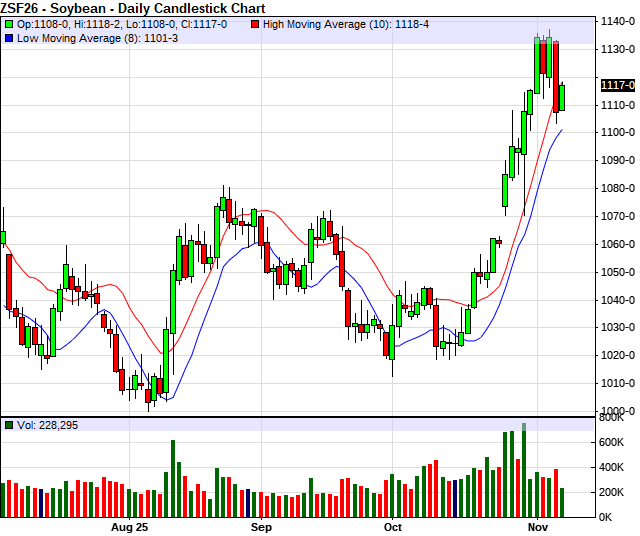Screen dimensions: 640x536
Task: Click the Oct month label on time axis
Action: pos(392,526)
